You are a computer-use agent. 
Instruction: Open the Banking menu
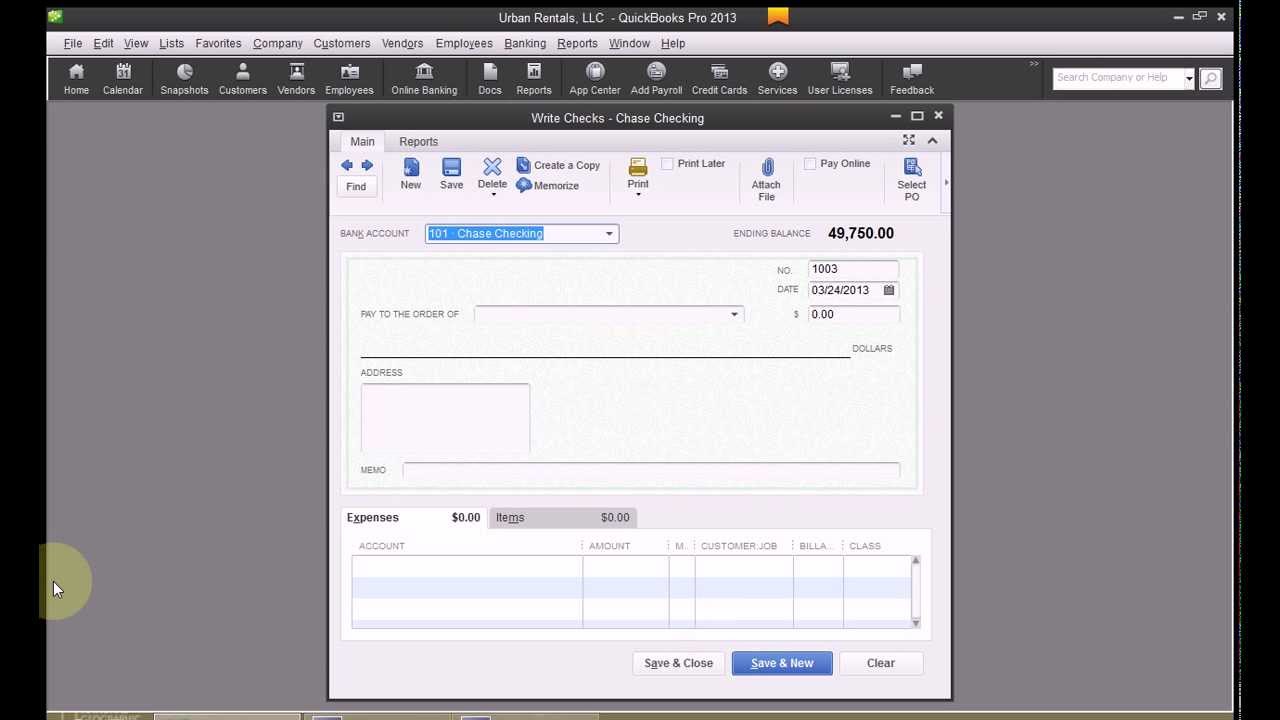pos(525,43)
